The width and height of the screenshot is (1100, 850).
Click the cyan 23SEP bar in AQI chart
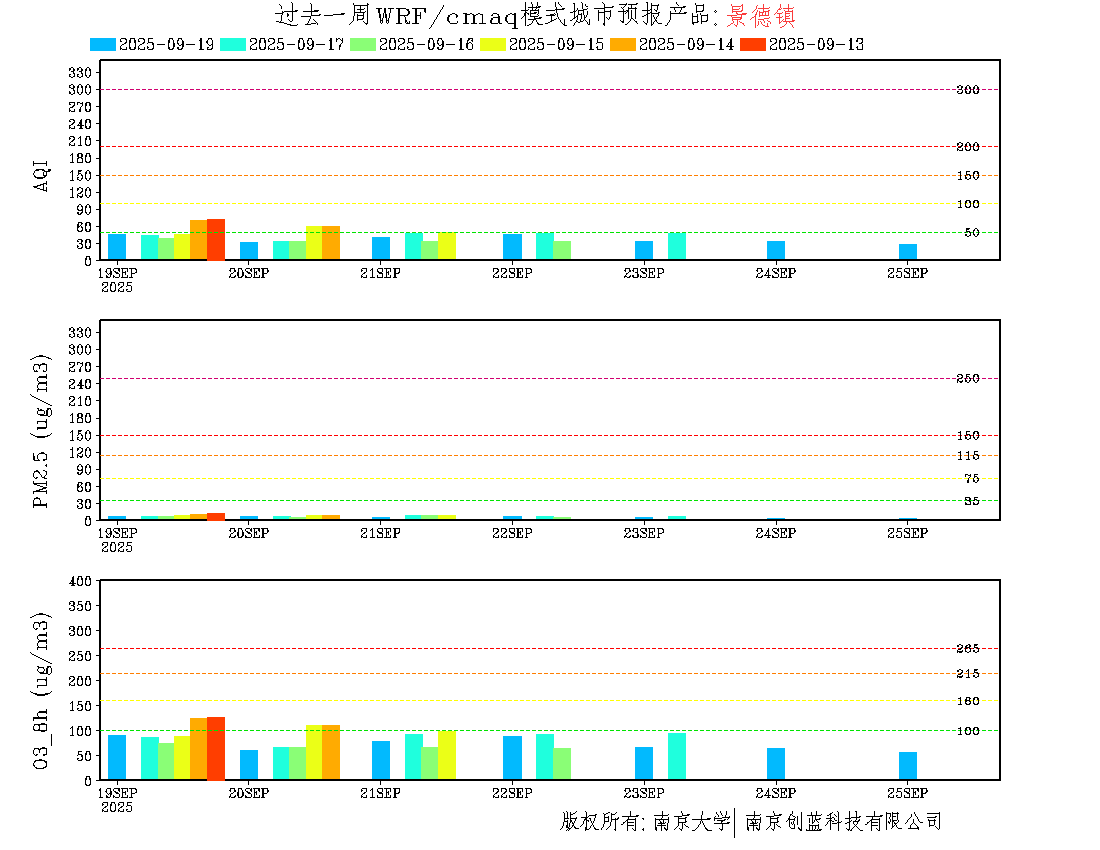coord(677,246)
